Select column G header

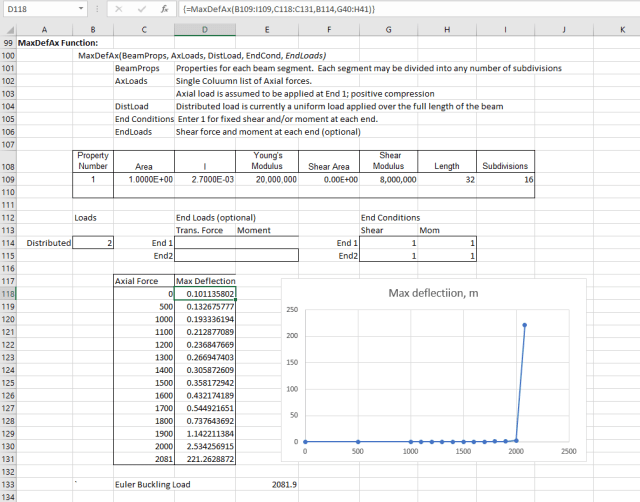pyautogui.click(x=388, y=31)
